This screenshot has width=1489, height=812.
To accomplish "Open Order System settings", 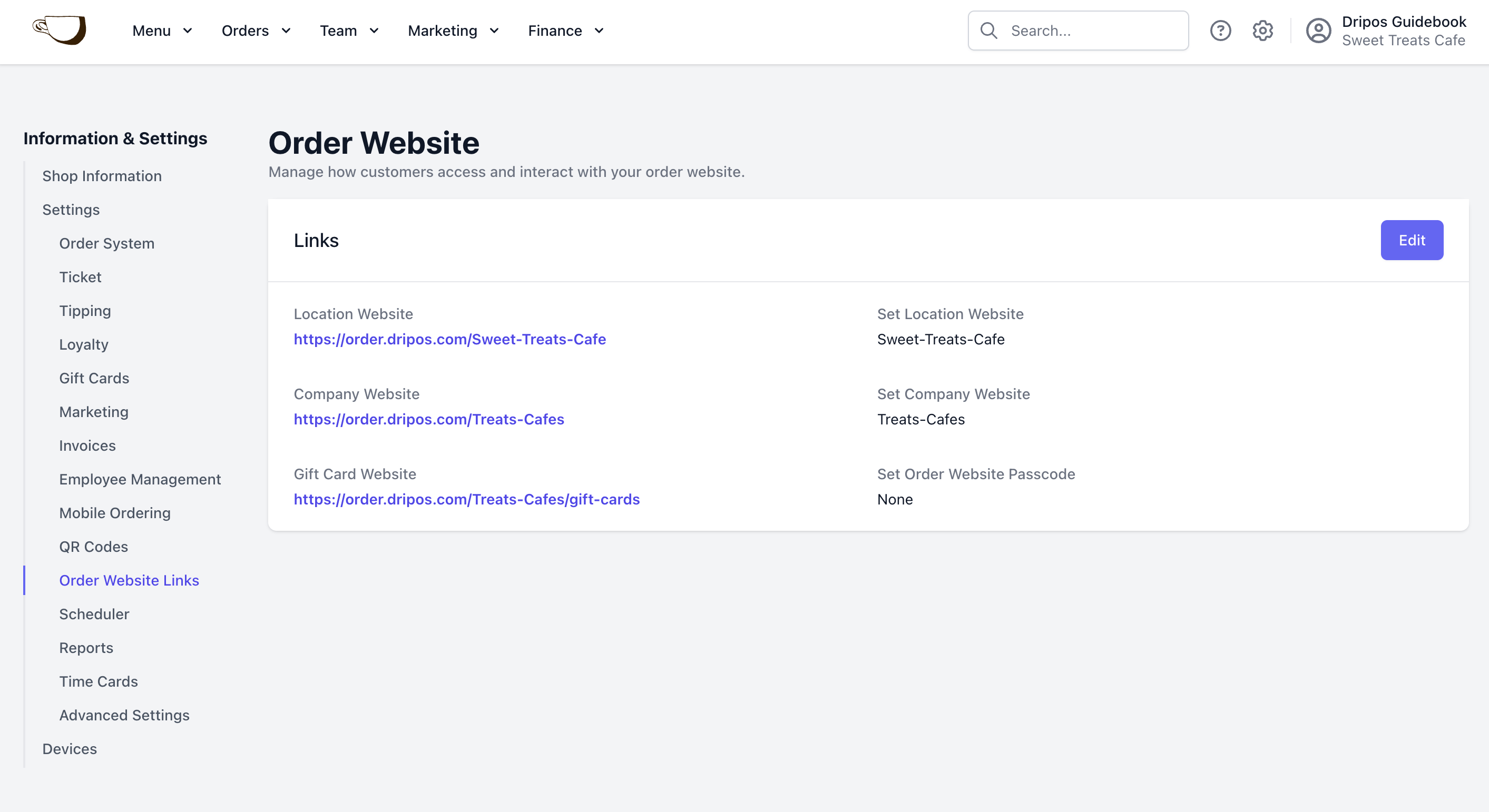I will point(107,243).
